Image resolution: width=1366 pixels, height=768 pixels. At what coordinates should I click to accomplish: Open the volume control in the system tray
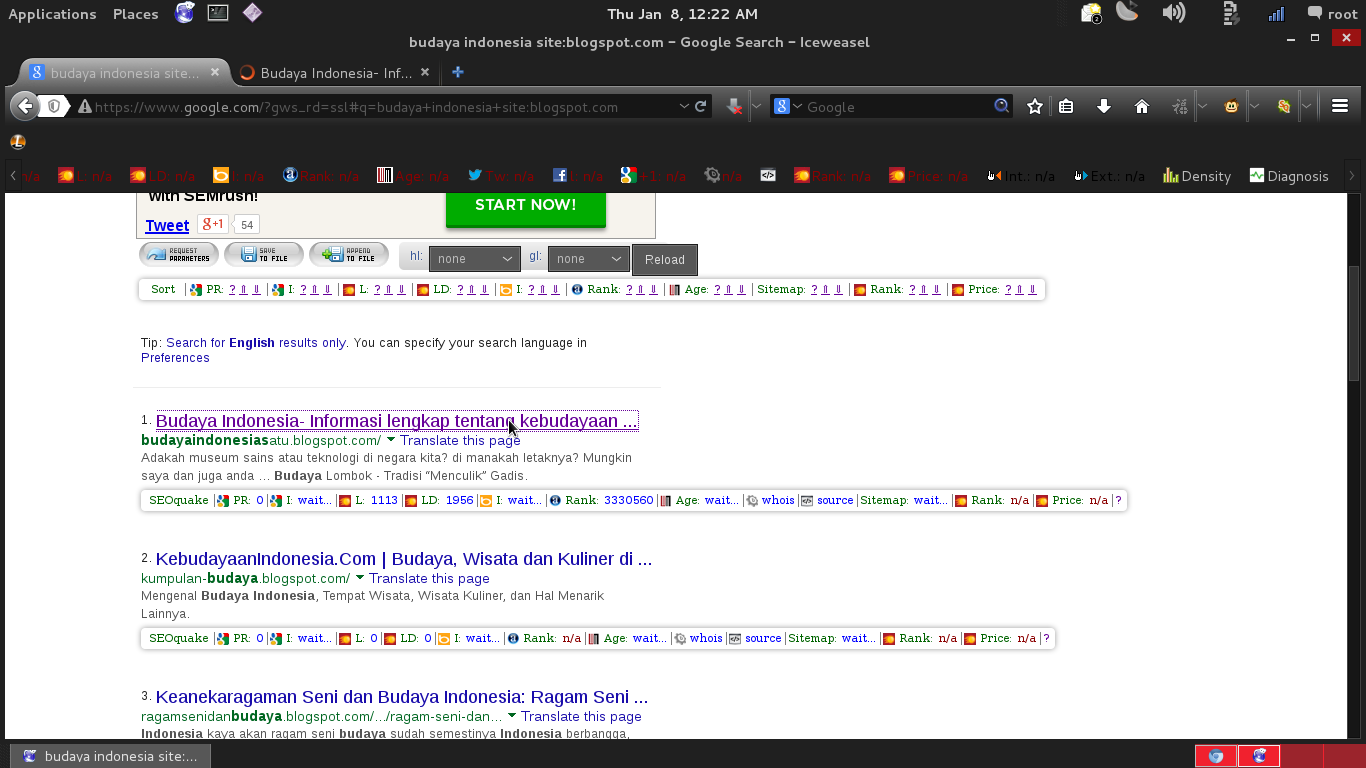[1173, 13]
